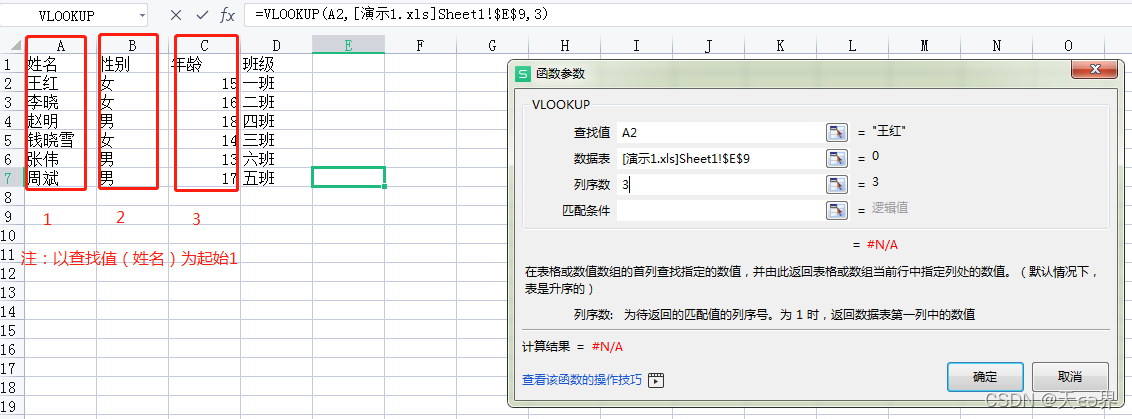Click cell containing 钱晓雪
Viewport: 1132px width, 419px height.
click(61, 140)
